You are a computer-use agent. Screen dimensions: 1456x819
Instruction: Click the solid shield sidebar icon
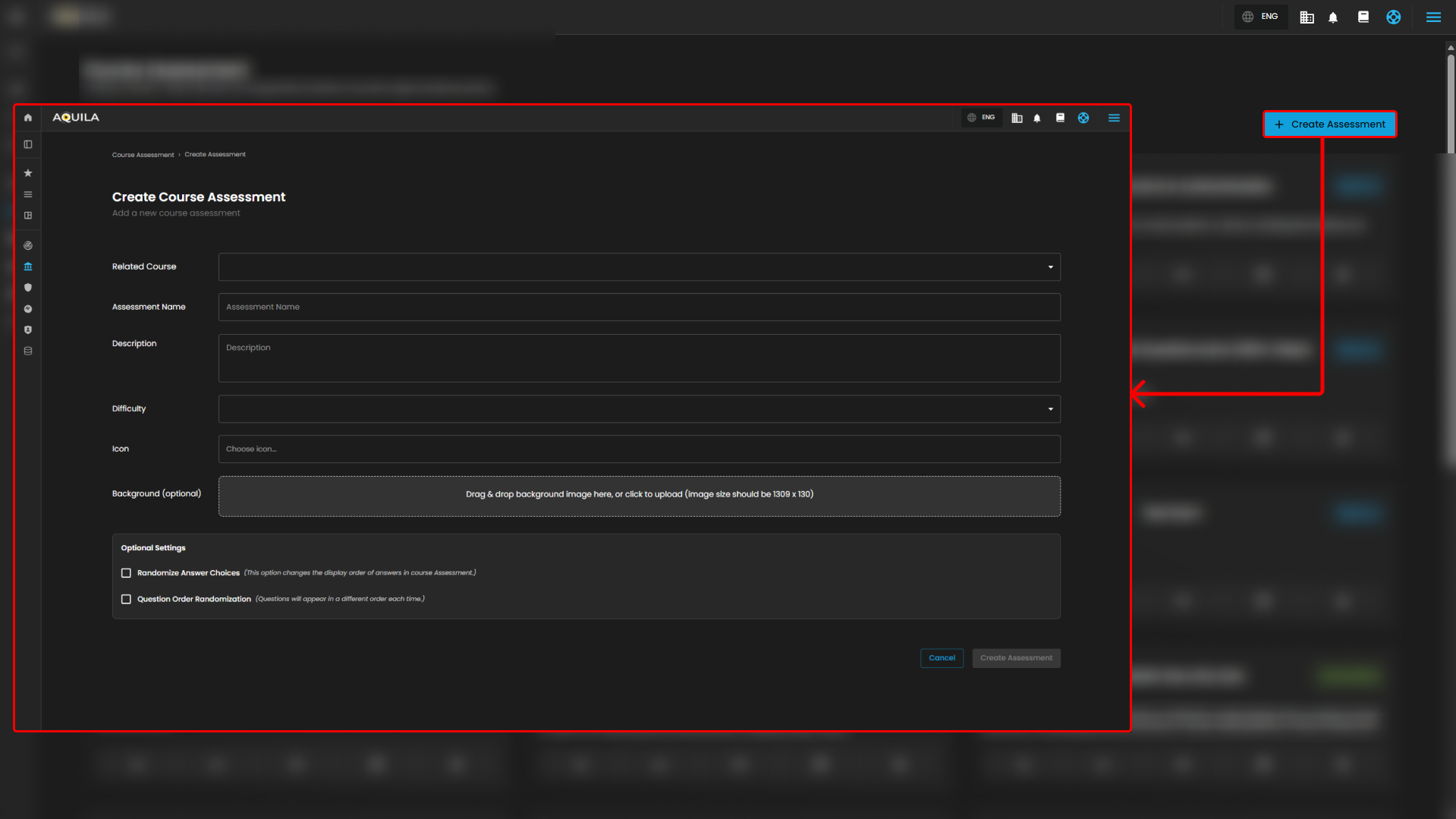point(28,288)
